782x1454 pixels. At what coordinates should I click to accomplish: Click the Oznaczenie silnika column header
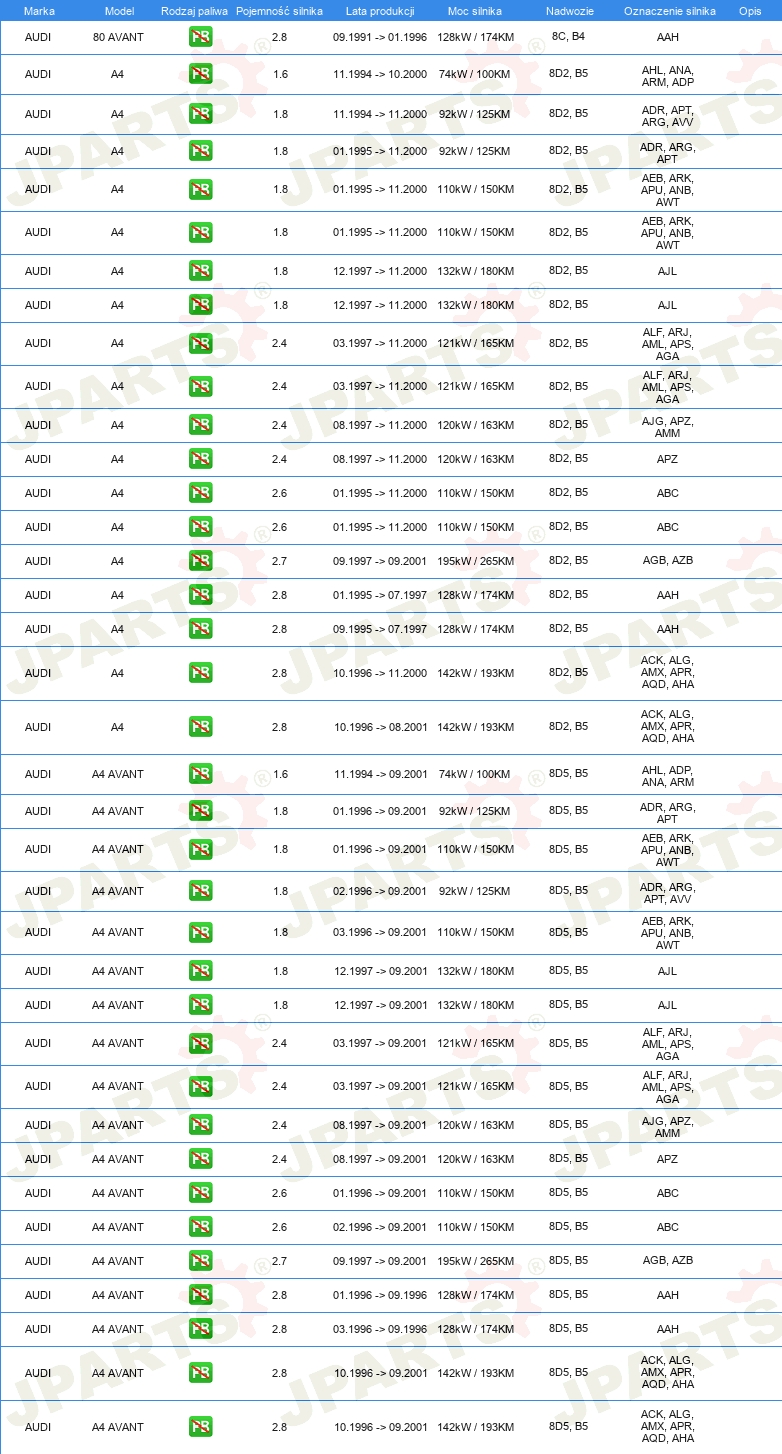pos(669,10)
